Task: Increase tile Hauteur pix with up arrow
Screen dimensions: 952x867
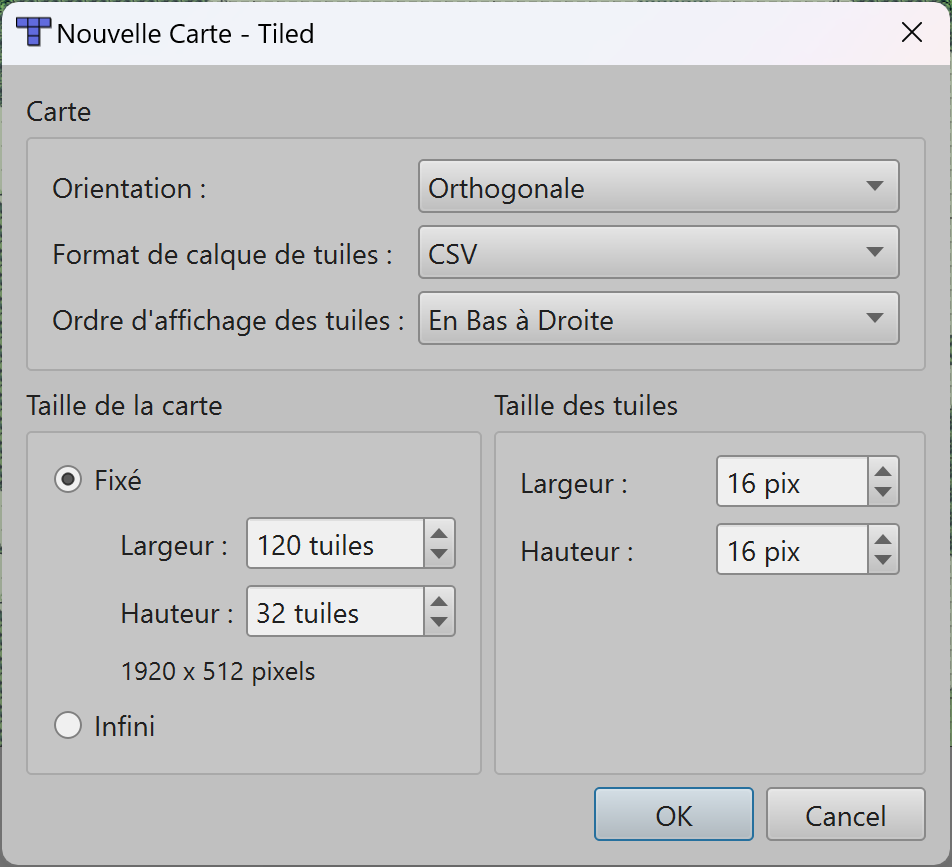Action: click(x=882, y=539)
